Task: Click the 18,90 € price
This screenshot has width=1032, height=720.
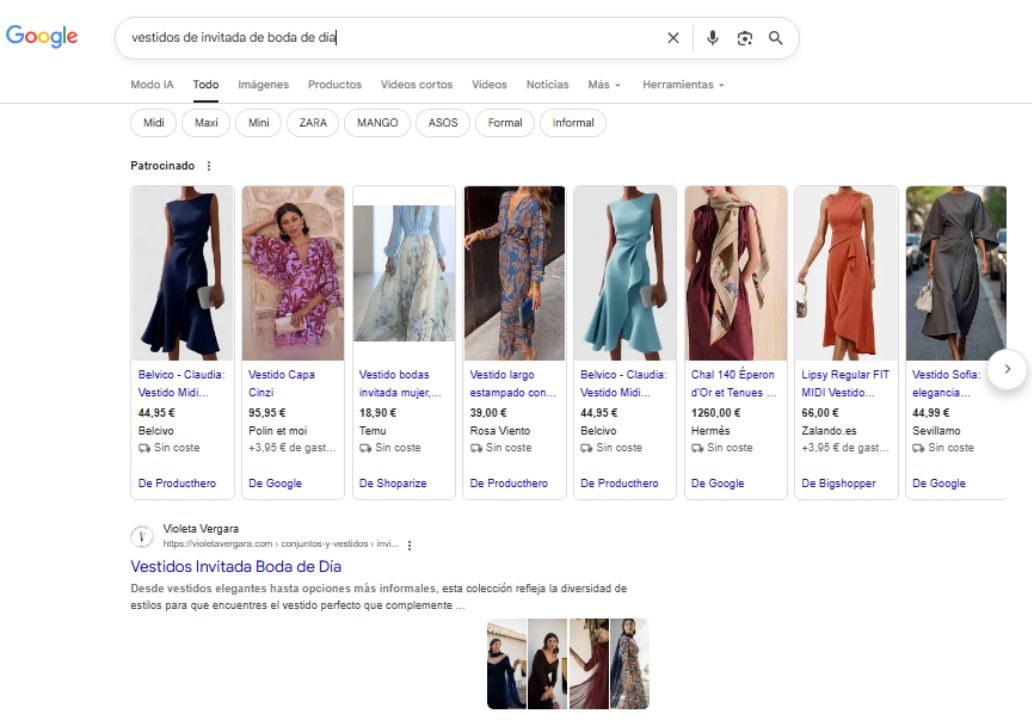Action: click(378, 413)
